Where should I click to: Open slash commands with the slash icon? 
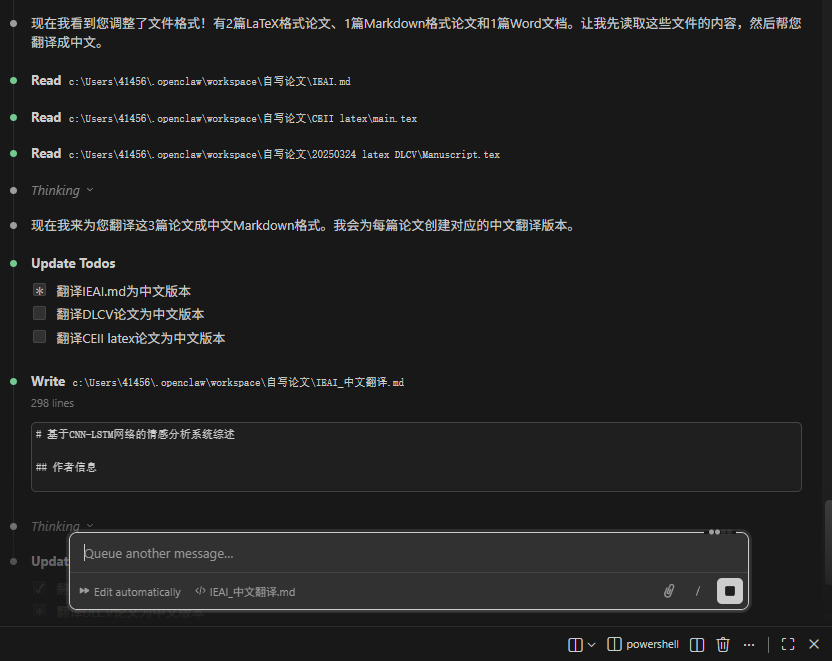coord(698,591)
